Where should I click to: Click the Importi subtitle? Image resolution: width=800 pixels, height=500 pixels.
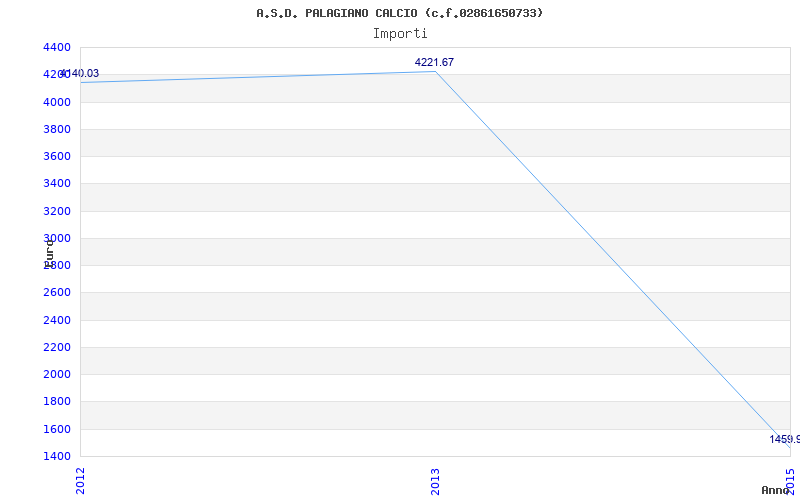pos(399,34)
